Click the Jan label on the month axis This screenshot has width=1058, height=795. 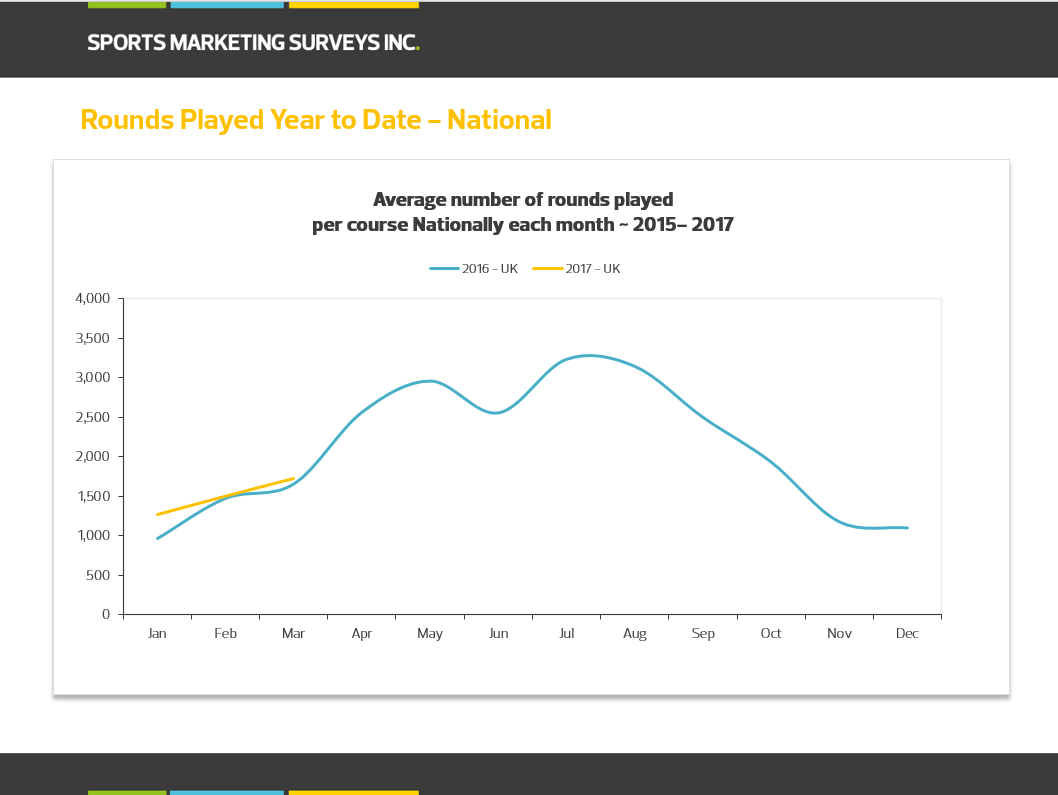pos(157,634)
